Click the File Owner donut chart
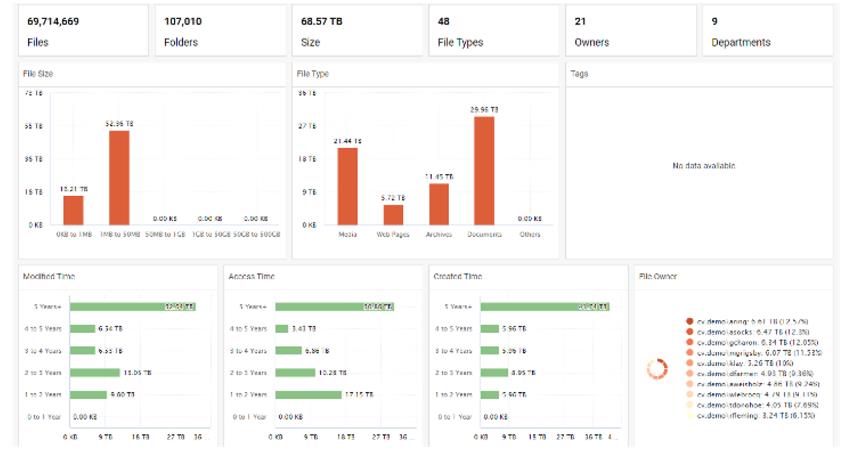 click(657, 369)
